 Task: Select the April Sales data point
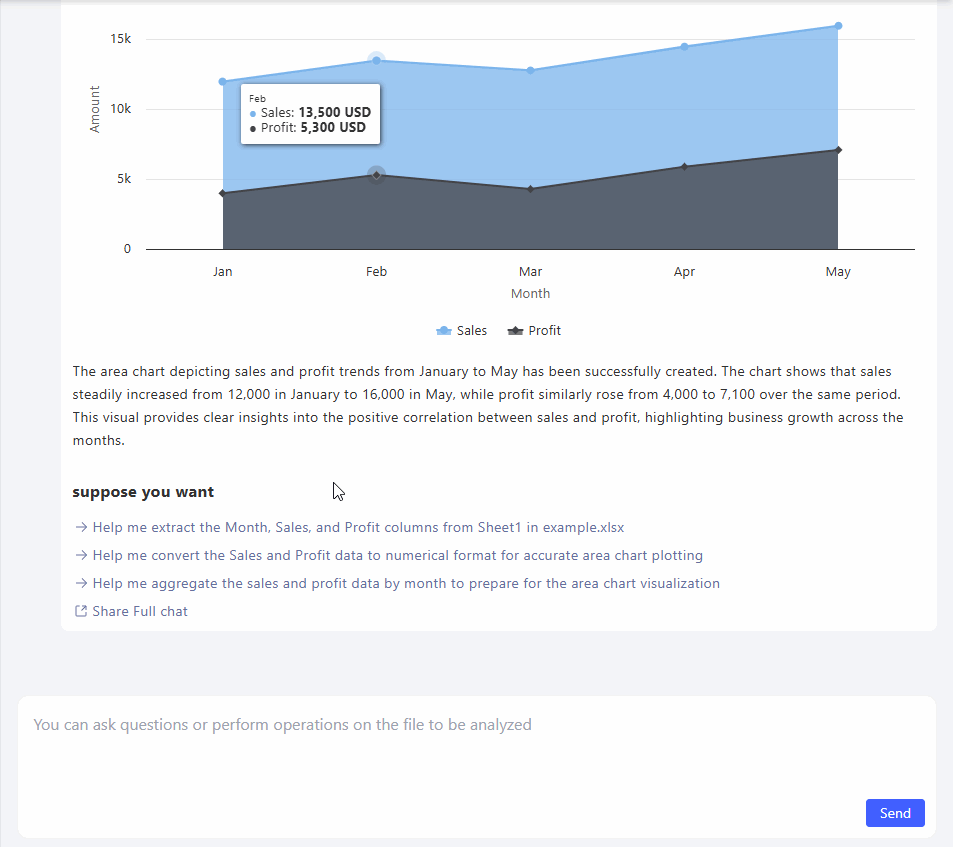tap(684, 47)
